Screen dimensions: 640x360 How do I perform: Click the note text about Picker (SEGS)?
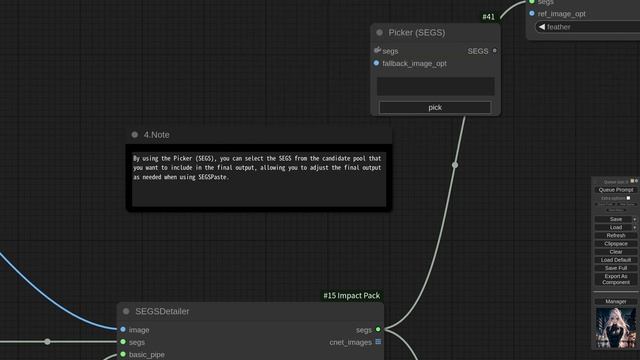[257, 168]
